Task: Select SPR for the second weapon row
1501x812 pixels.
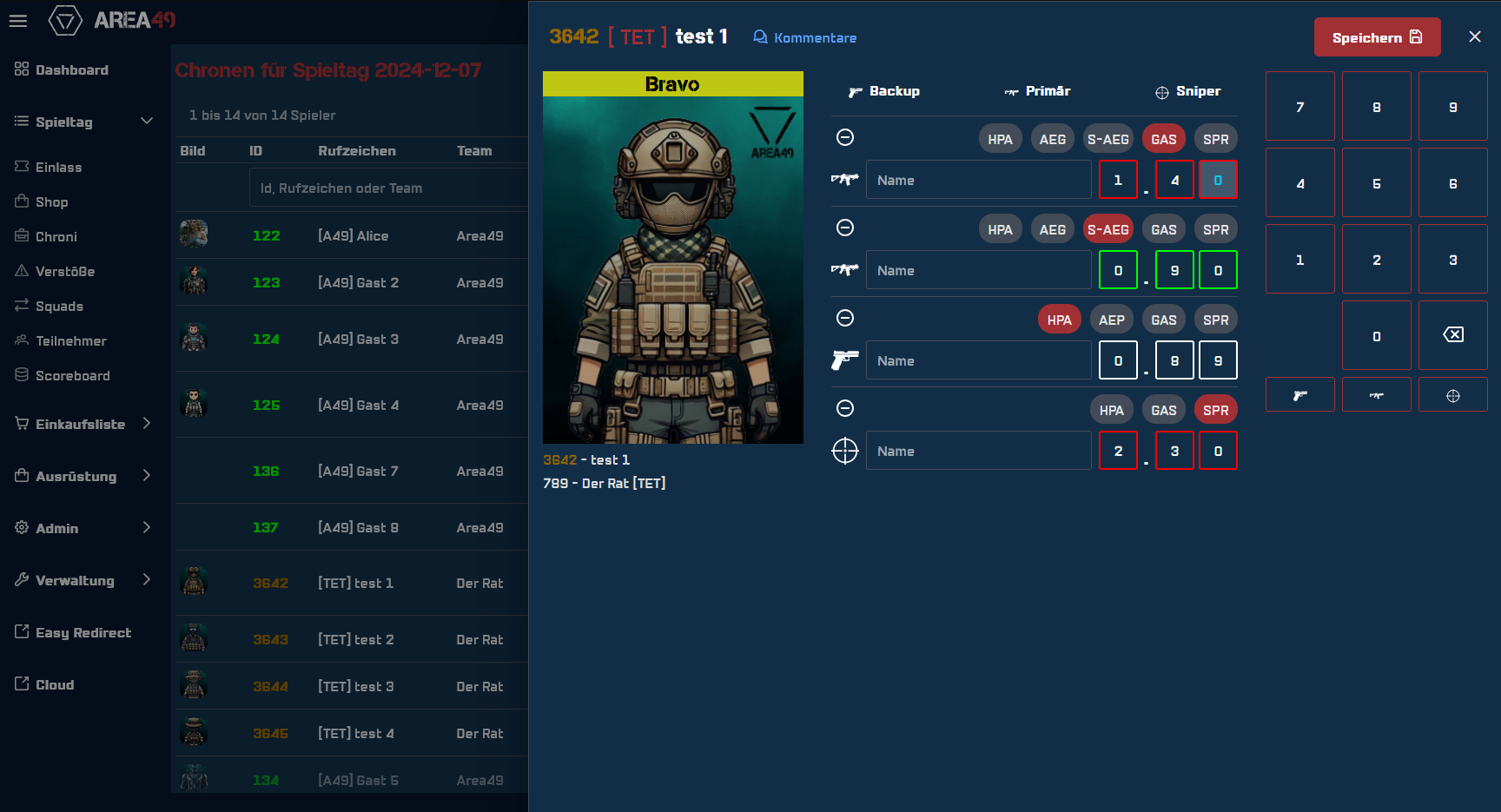Action: tap(1216, 229)
